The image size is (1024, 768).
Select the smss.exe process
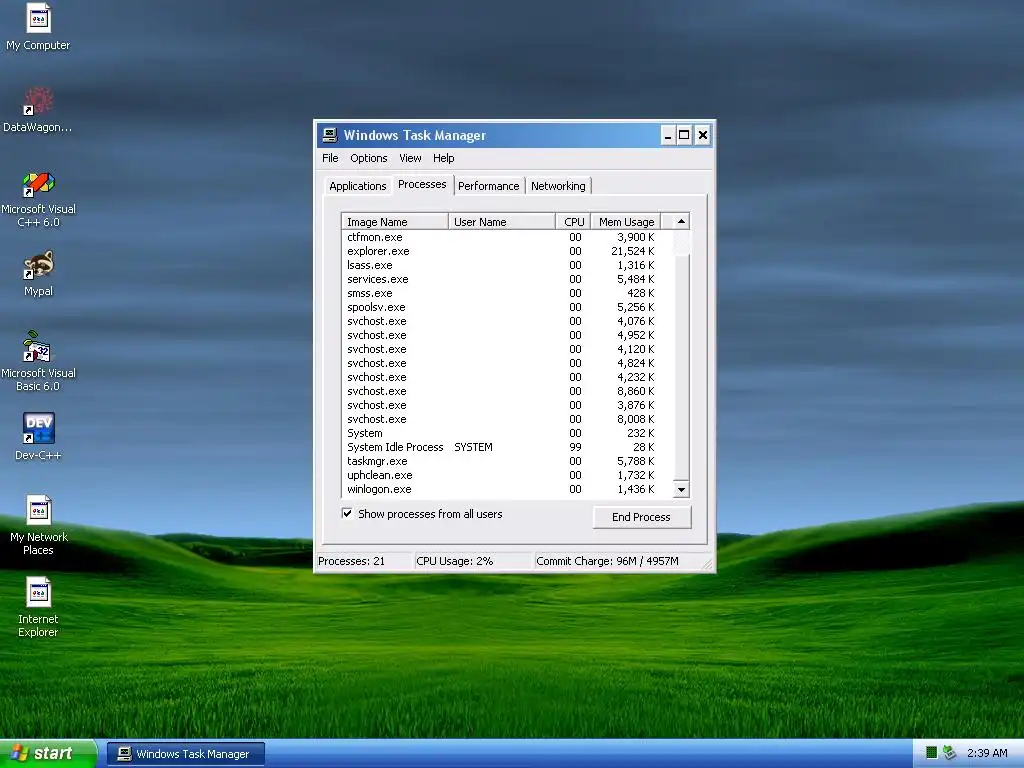pyautogui.click(x=507, y=293)
